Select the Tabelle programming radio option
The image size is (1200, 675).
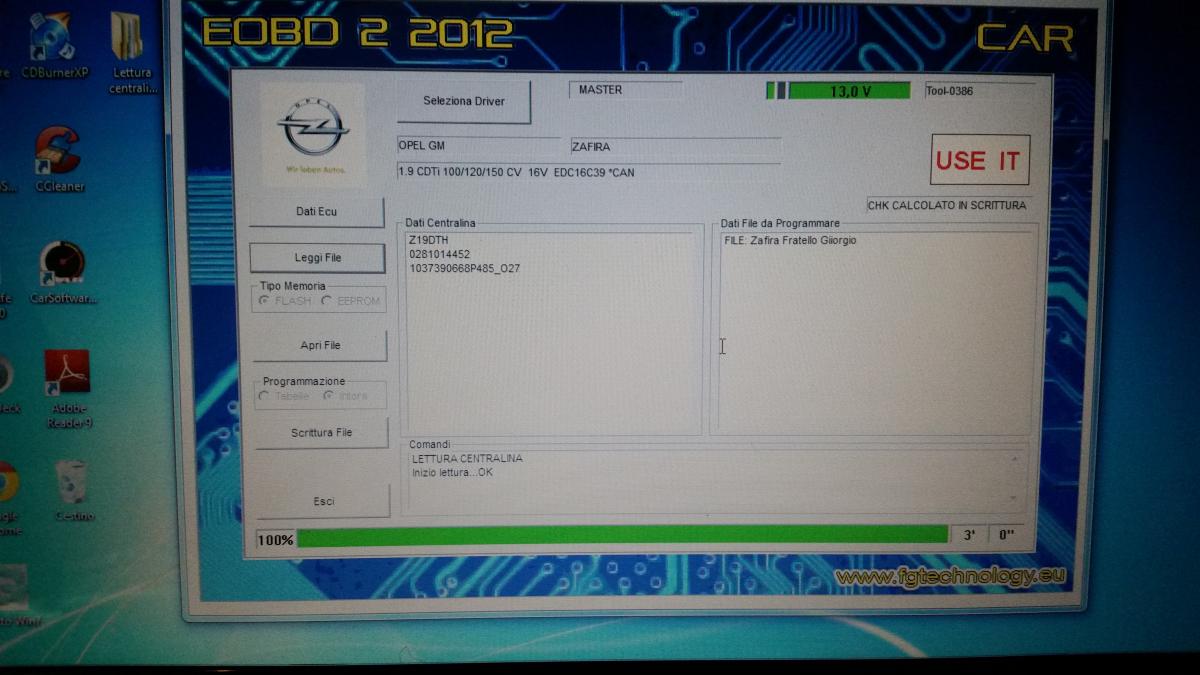click(x=285, y=396)
